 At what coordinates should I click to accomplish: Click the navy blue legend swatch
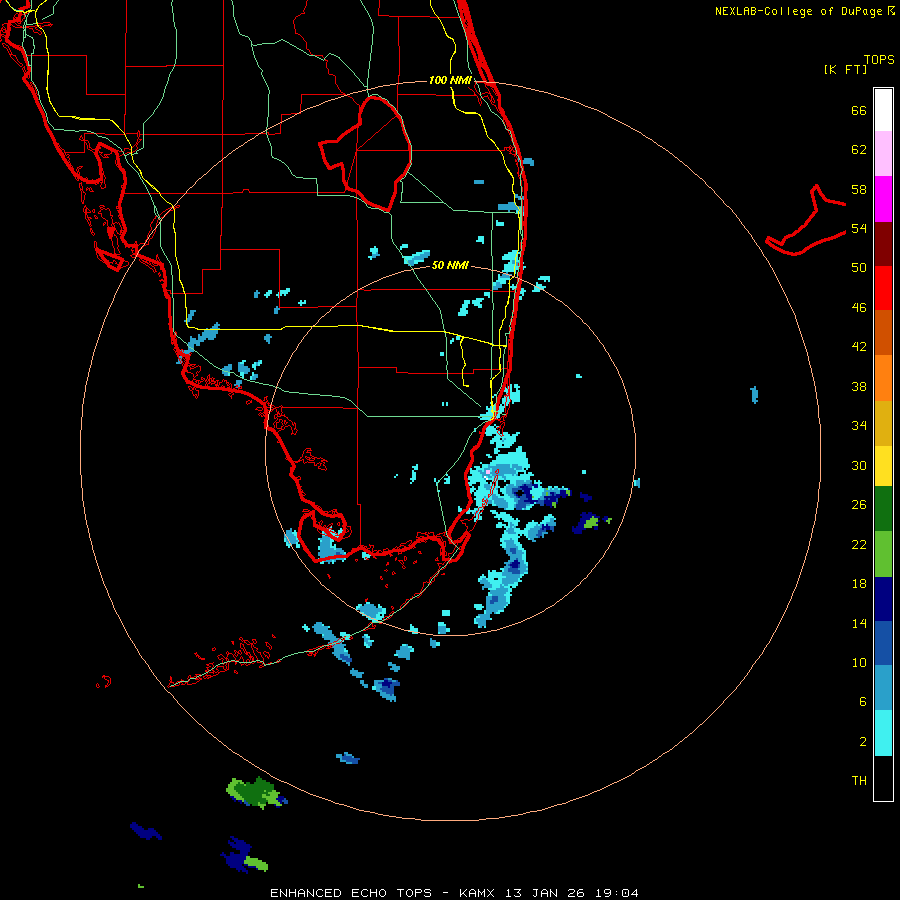pos(883,599)
